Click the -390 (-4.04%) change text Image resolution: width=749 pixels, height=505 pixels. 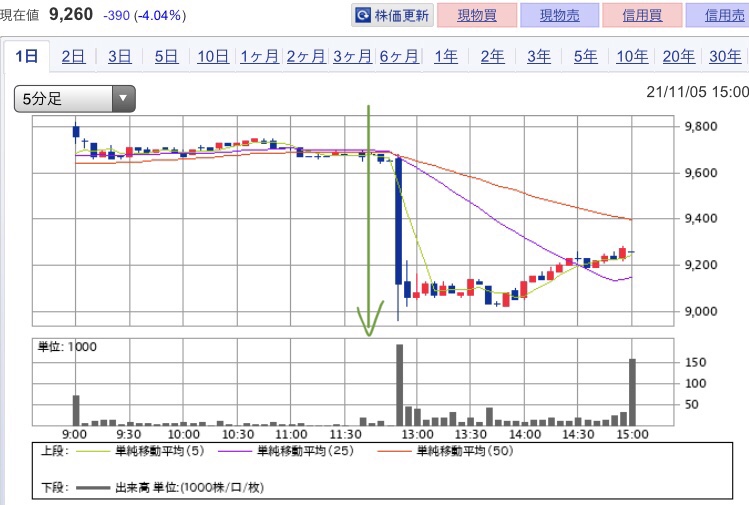[145, 16]
